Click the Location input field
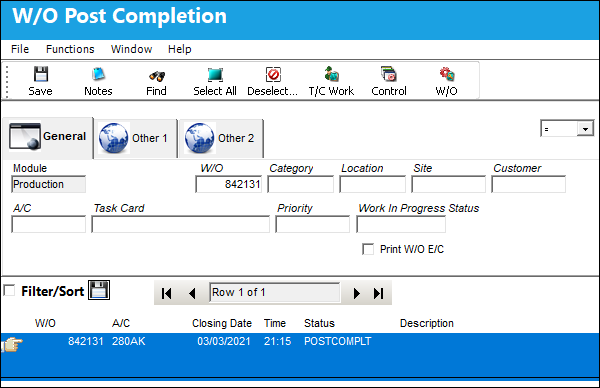 (373, 184)
